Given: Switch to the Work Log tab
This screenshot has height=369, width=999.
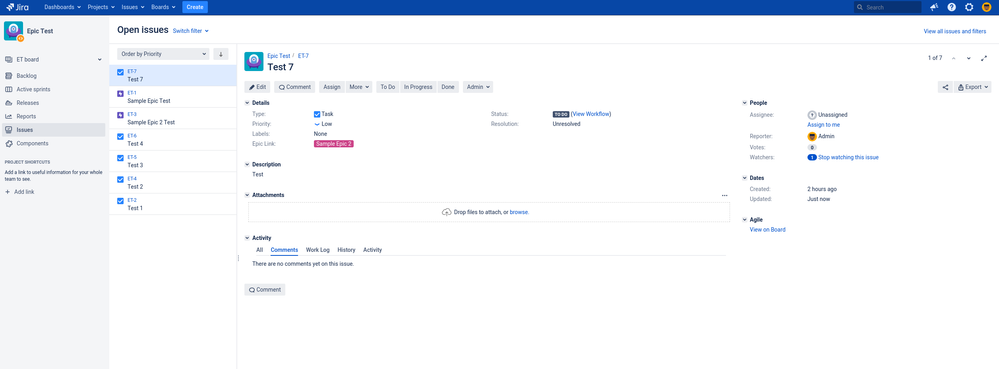Looking at the screenshot, I should coord(317,250).
